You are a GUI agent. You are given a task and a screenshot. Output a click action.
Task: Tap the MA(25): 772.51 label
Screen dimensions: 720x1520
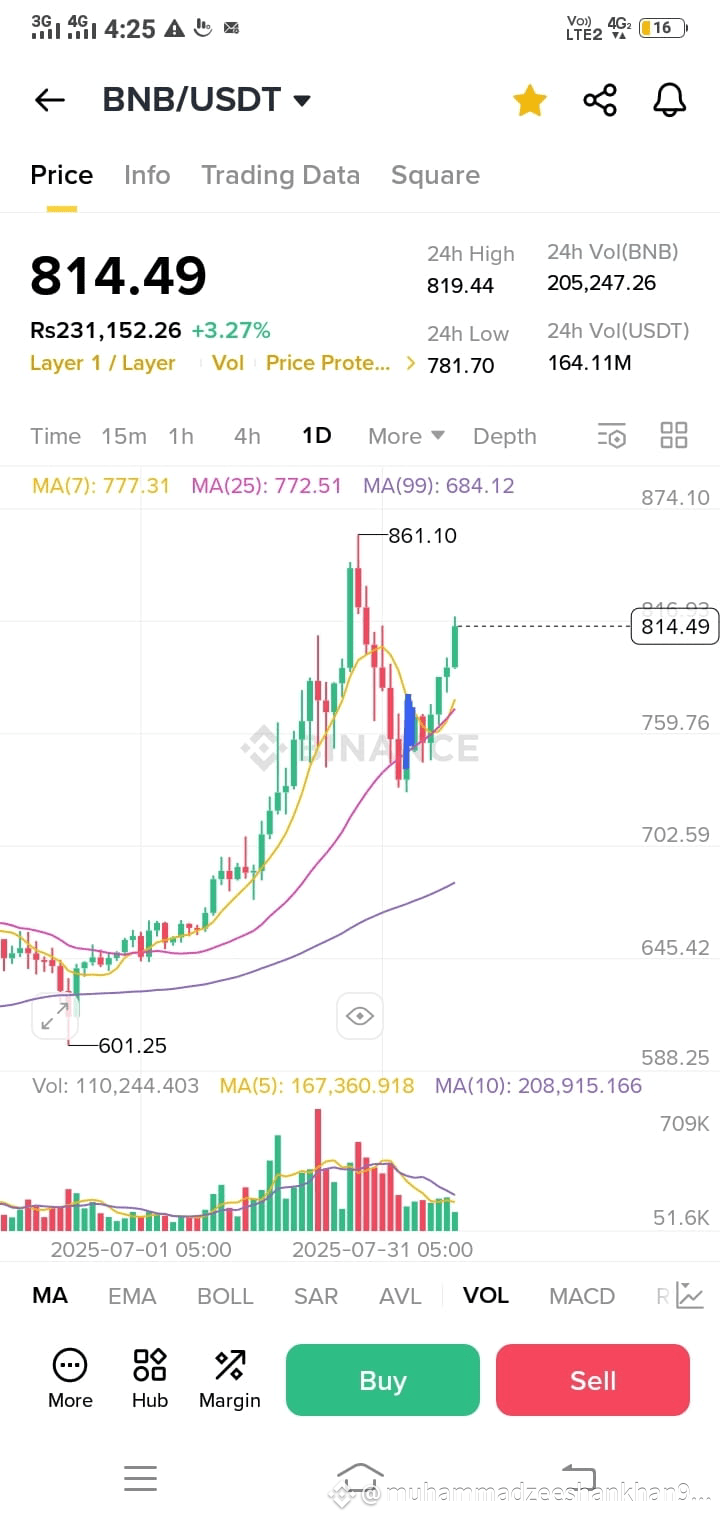[266, 486]
